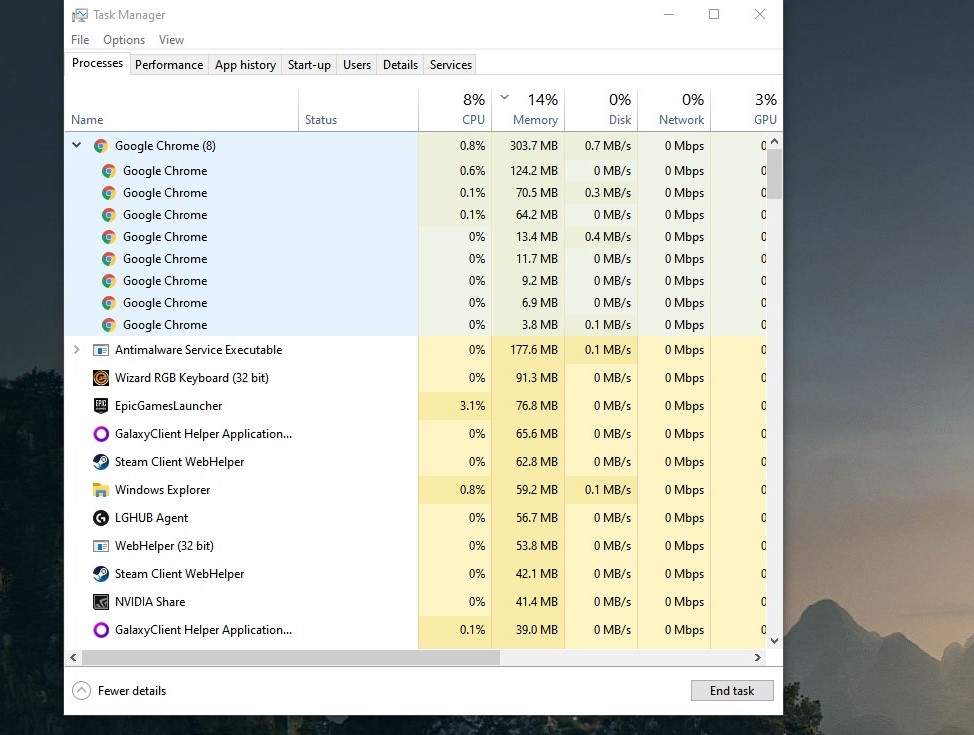Click Chrome icon in 3.8 MB row

[x=109, y=325]
